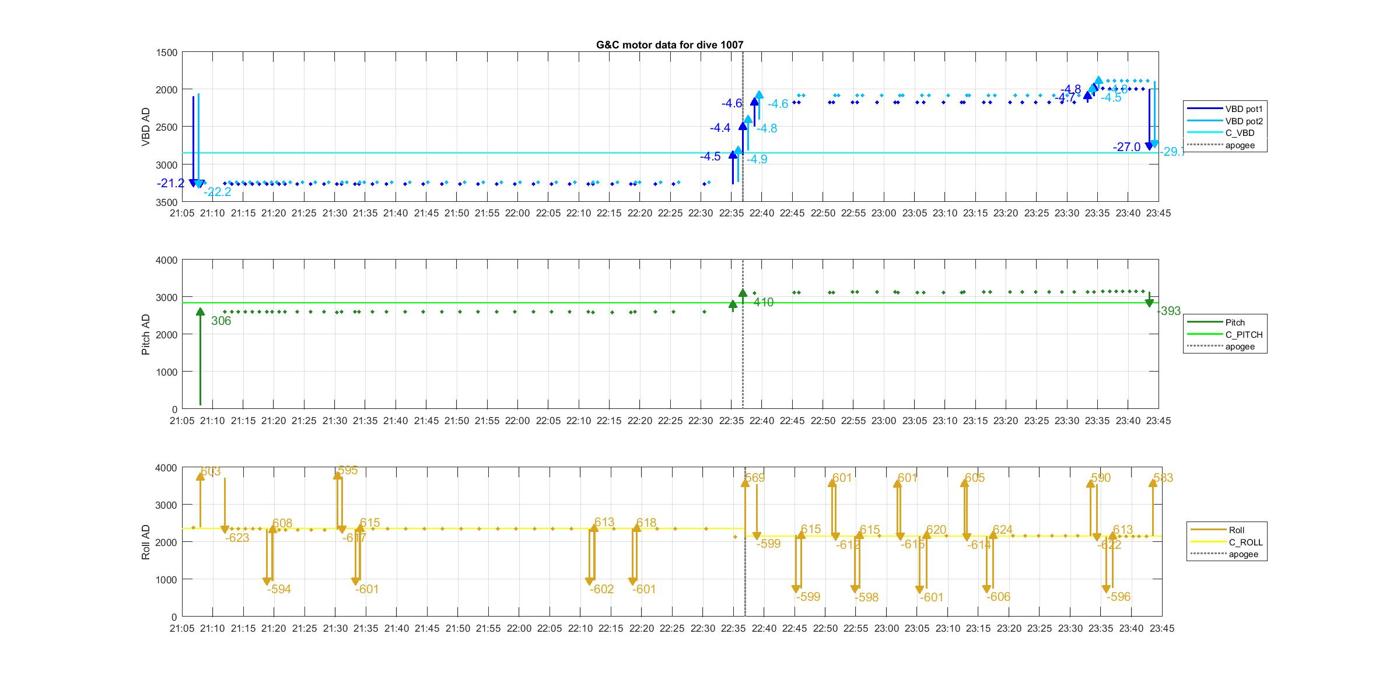
Task: Select the "Pitch AD" y-axis label
Action: [x=147, y=334]
